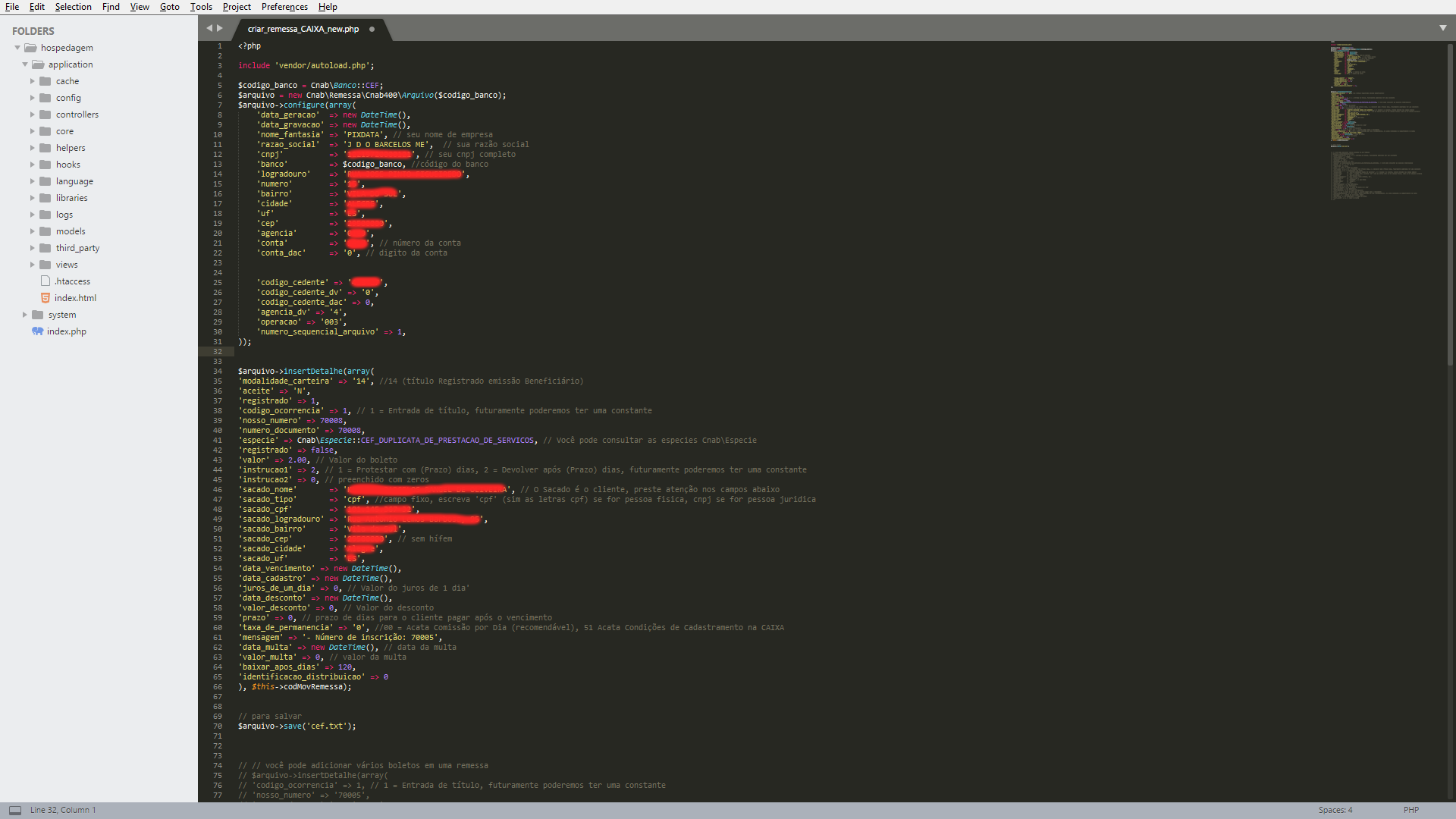This screenshot has width=1456, height=819.
Task: Collapse the hospedagem root folder
Action: (x=17, y=48)
